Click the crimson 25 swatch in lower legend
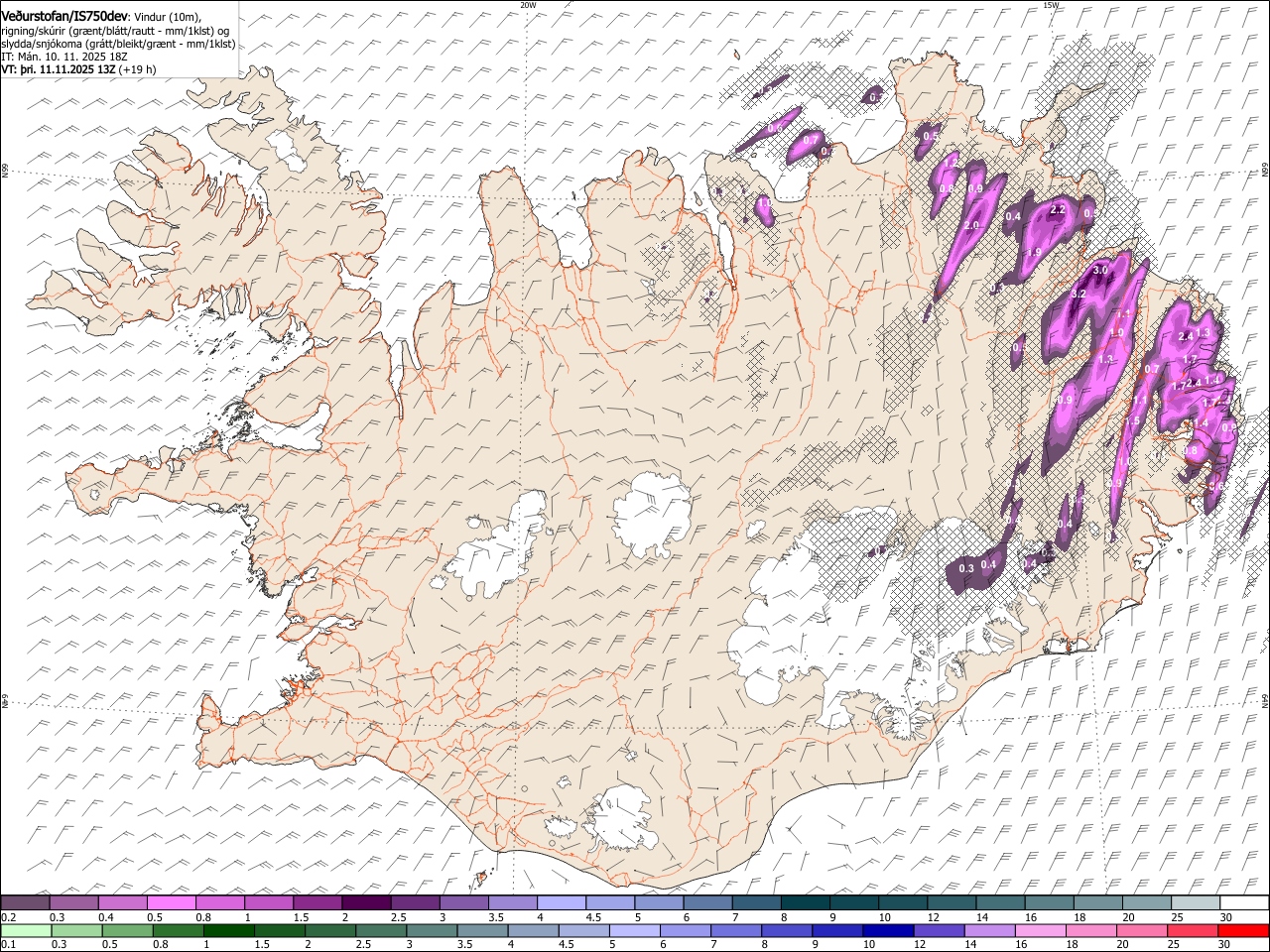 coord(1192,930)
